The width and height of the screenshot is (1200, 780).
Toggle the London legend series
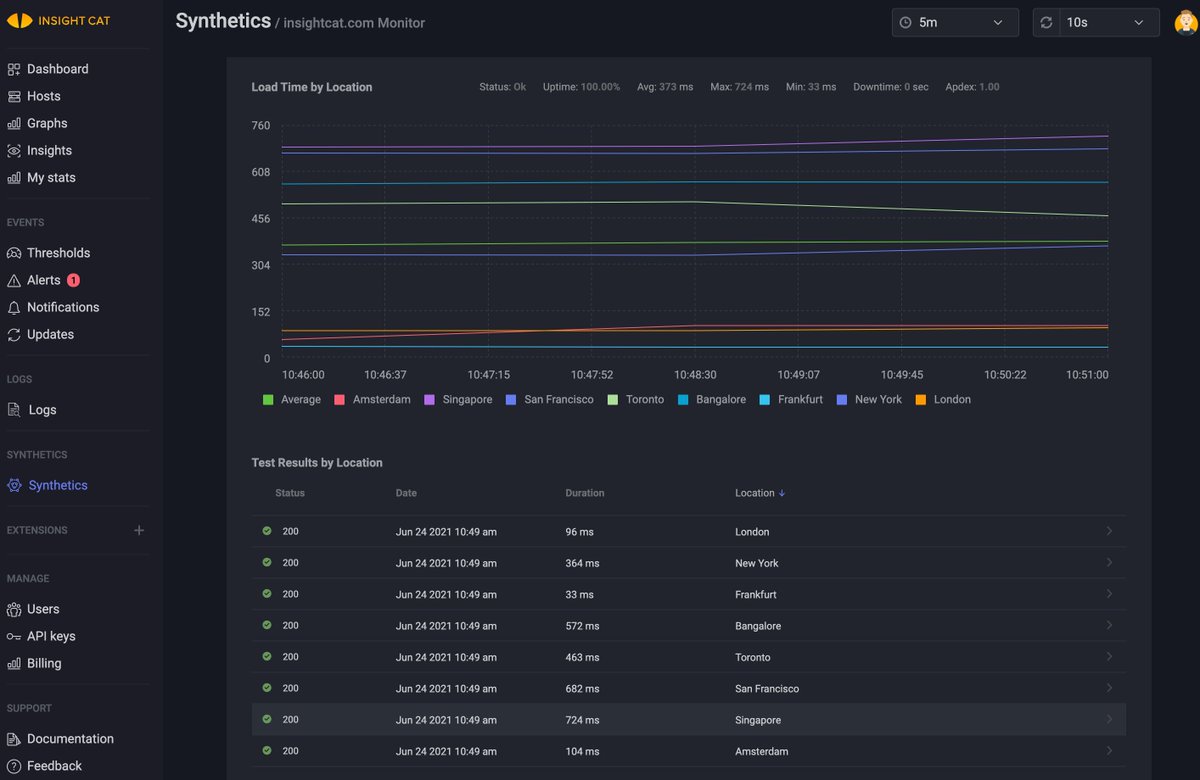pos(943,399)
